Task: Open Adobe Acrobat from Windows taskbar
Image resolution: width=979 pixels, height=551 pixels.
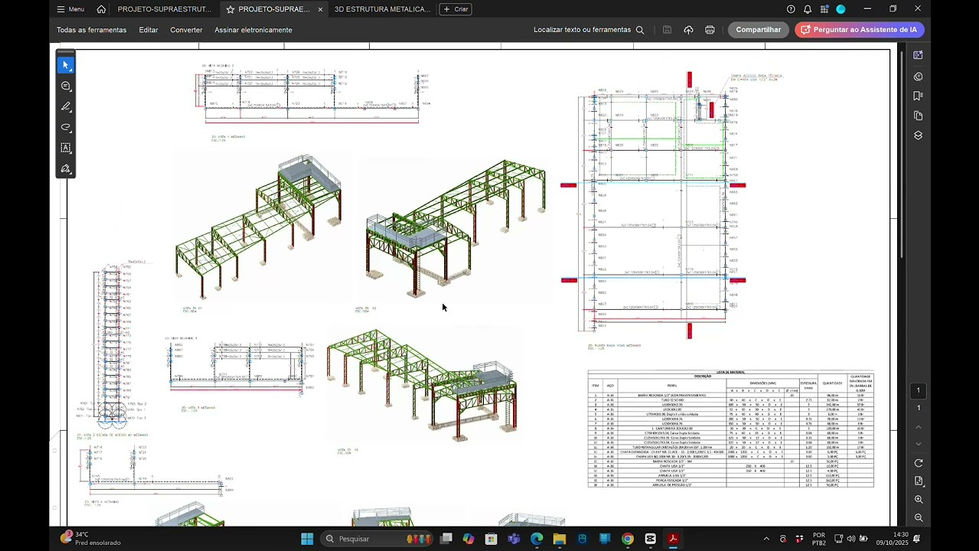Action: pyautogui.click(x=674, y=539)
